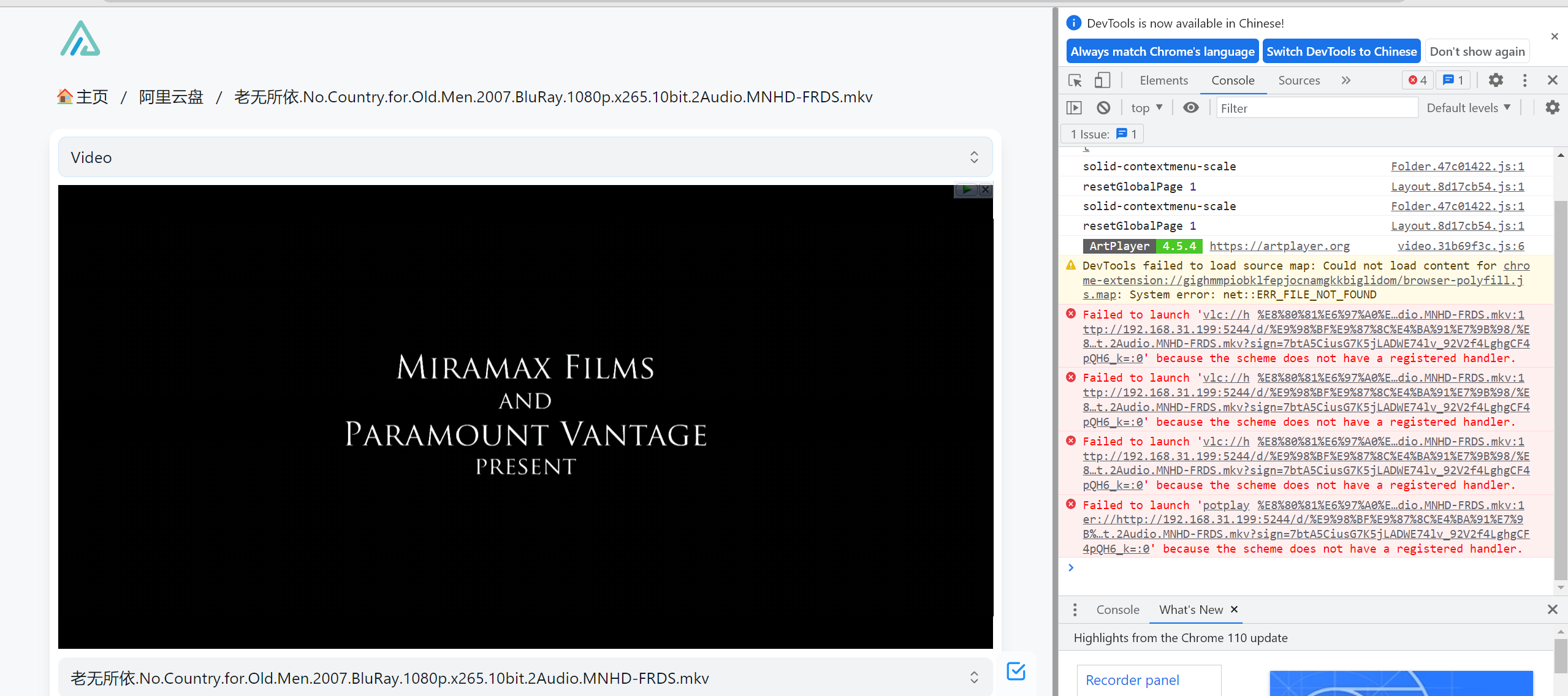Click the second 'resetGlobalPage 1' log text
The width and height of the screenshot is (1568, 696).
click(1139, 226)
